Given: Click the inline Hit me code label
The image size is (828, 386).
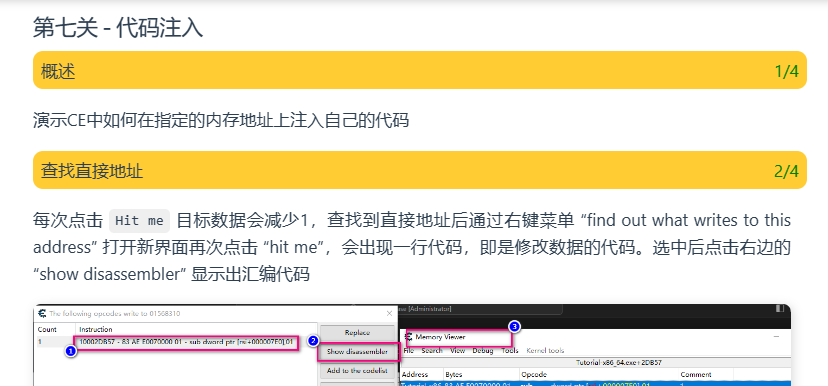Looking at the screenshot, I should [139, 221].
